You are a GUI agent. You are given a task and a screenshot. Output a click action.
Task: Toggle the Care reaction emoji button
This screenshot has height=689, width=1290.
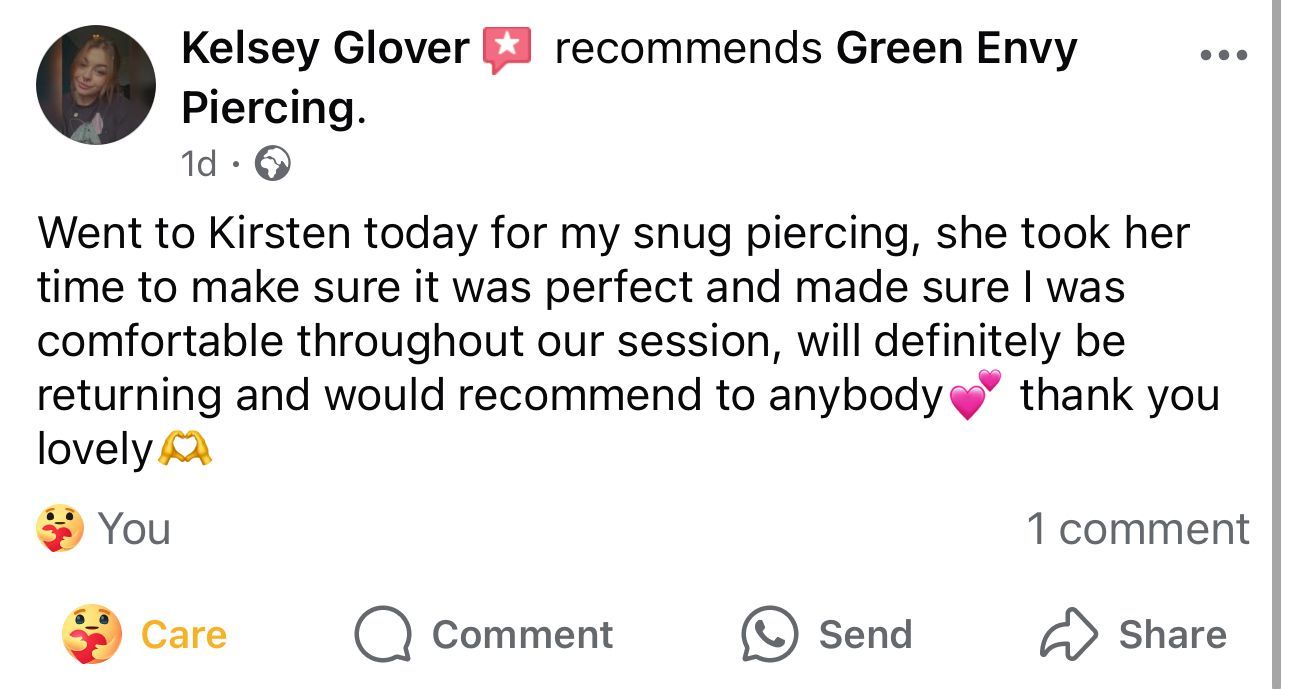click(91, 635)
